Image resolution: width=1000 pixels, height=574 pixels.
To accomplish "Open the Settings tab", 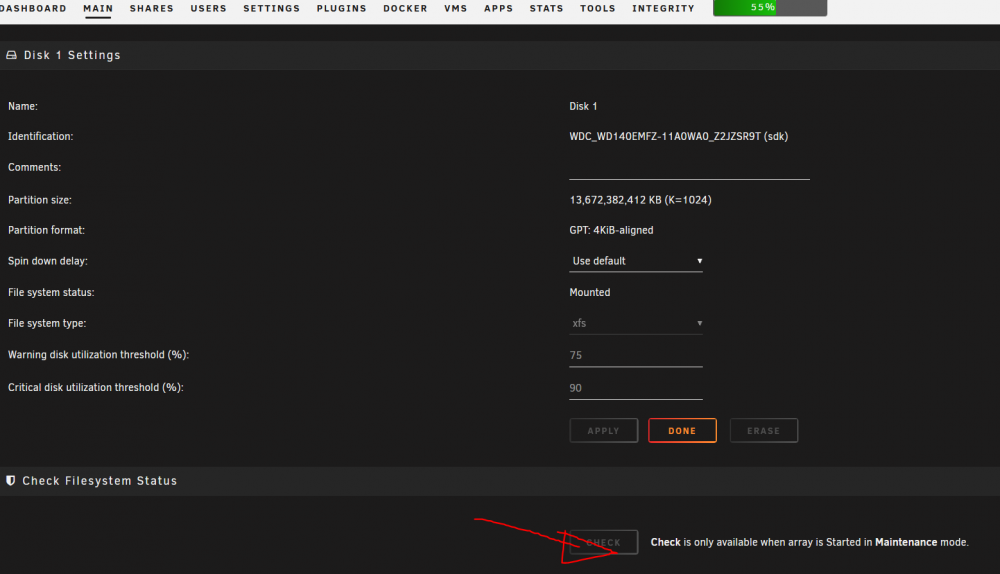I will [271, 8].
